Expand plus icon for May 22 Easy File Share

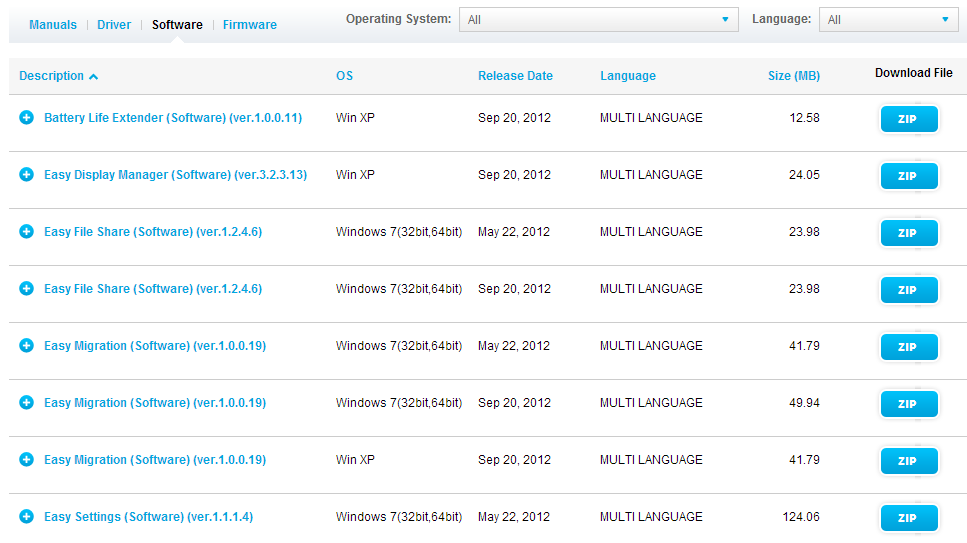(x=26, y=232)
